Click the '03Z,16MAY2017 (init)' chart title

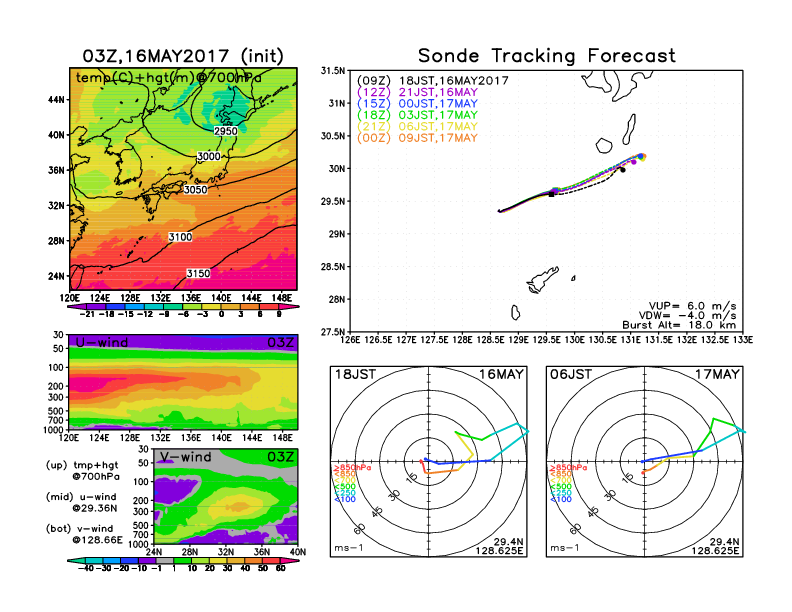tap(183, 56)
